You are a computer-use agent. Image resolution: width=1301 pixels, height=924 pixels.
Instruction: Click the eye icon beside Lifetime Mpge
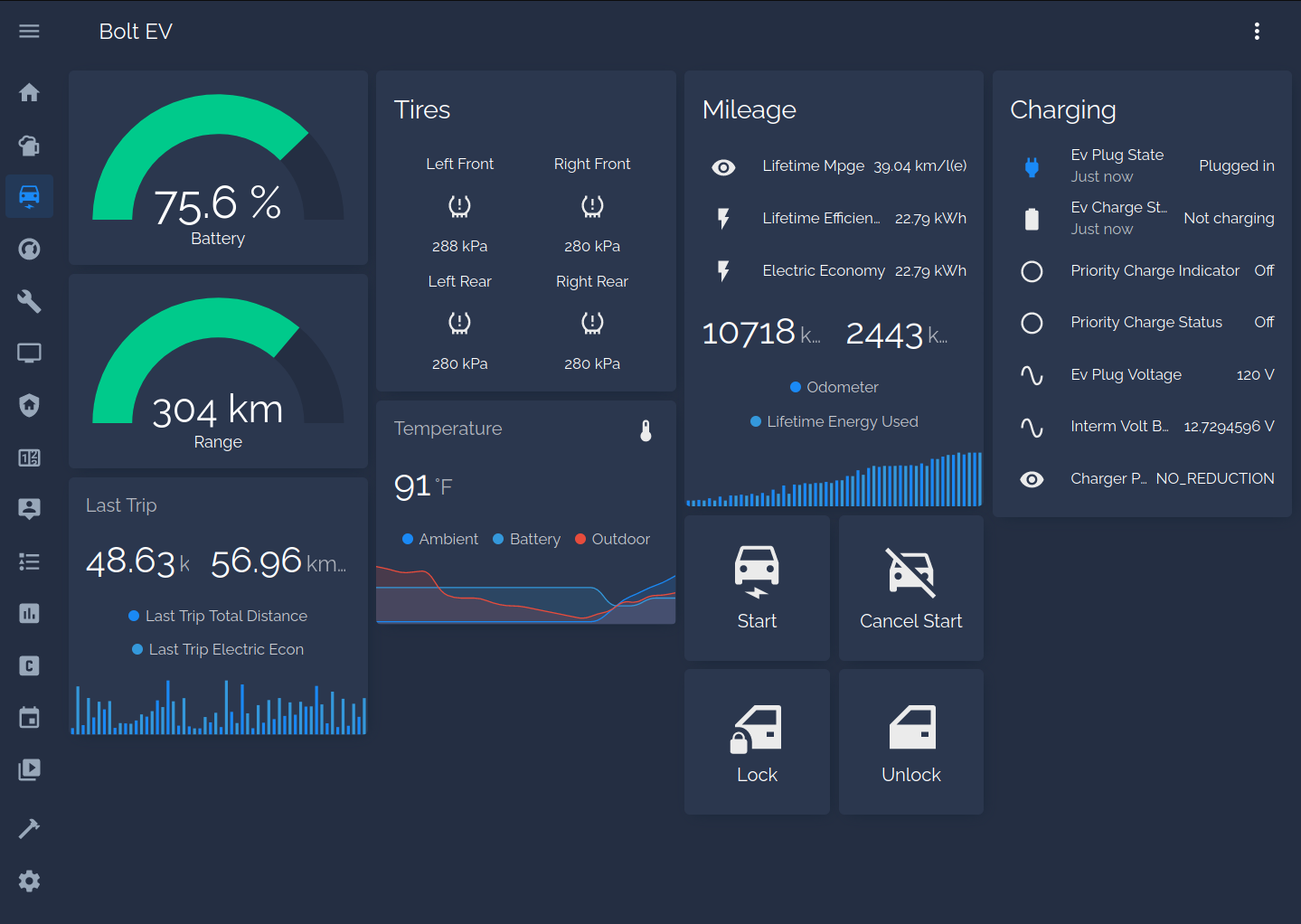point(723,167)
